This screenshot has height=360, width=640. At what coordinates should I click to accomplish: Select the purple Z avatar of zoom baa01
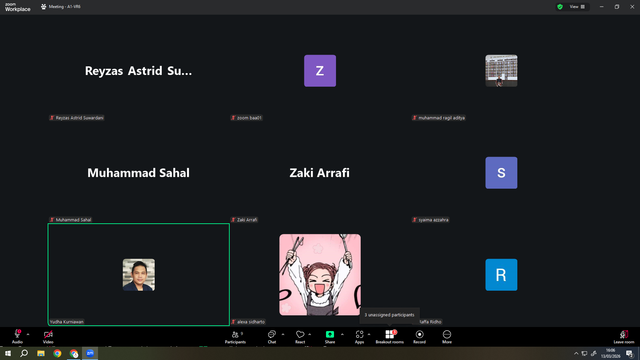tap(320, 71)
